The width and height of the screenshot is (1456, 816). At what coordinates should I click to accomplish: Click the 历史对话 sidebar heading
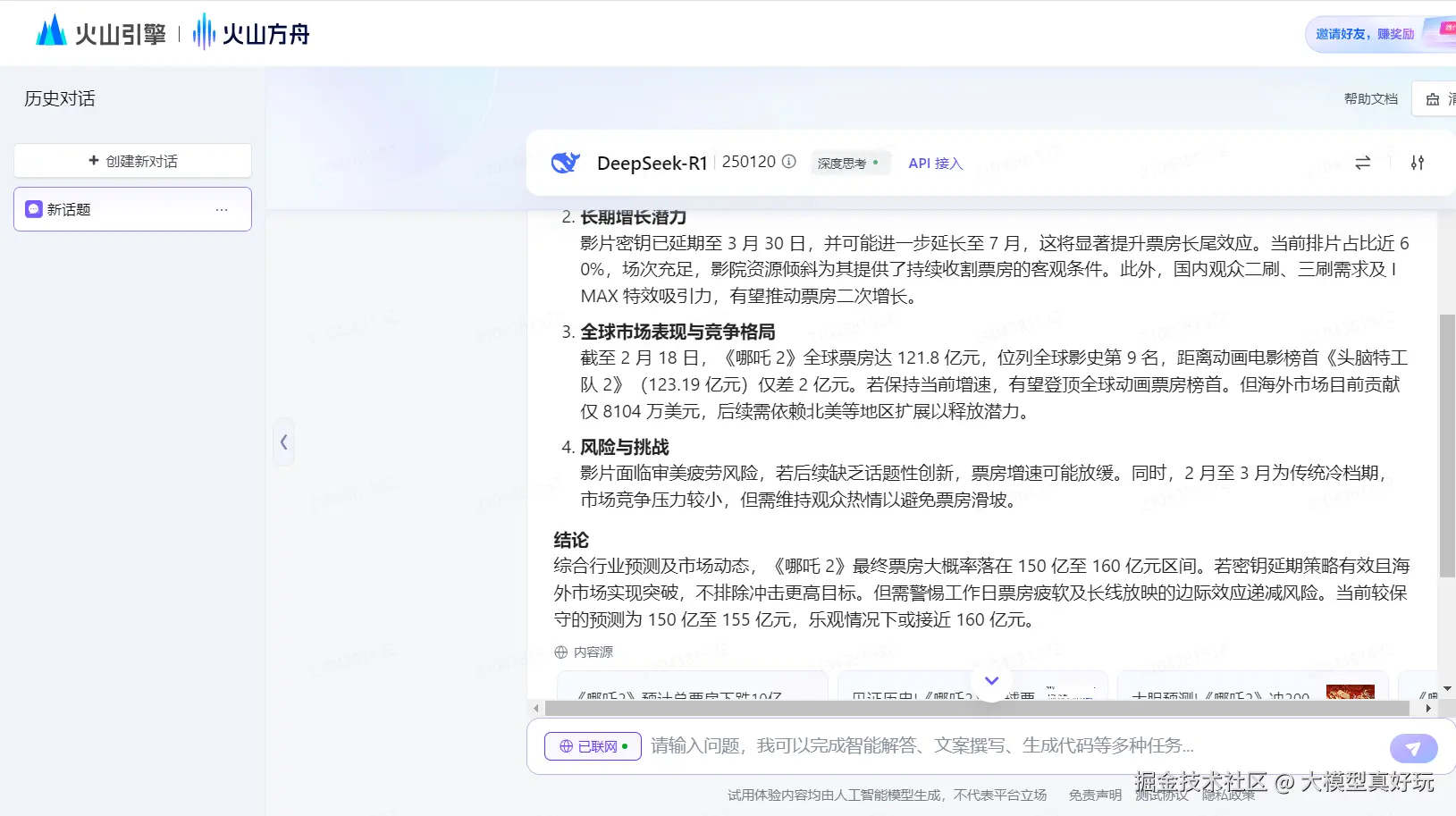60,98
